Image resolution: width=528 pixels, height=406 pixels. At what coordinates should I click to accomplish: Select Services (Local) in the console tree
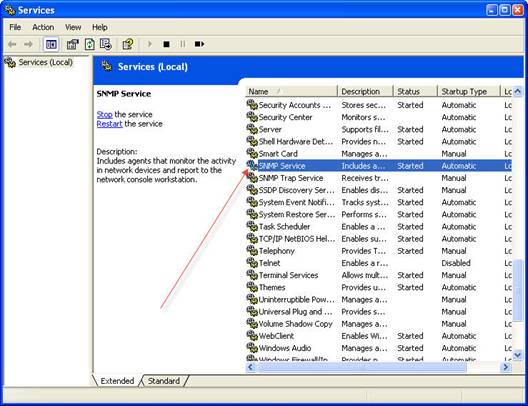point(45,62)
